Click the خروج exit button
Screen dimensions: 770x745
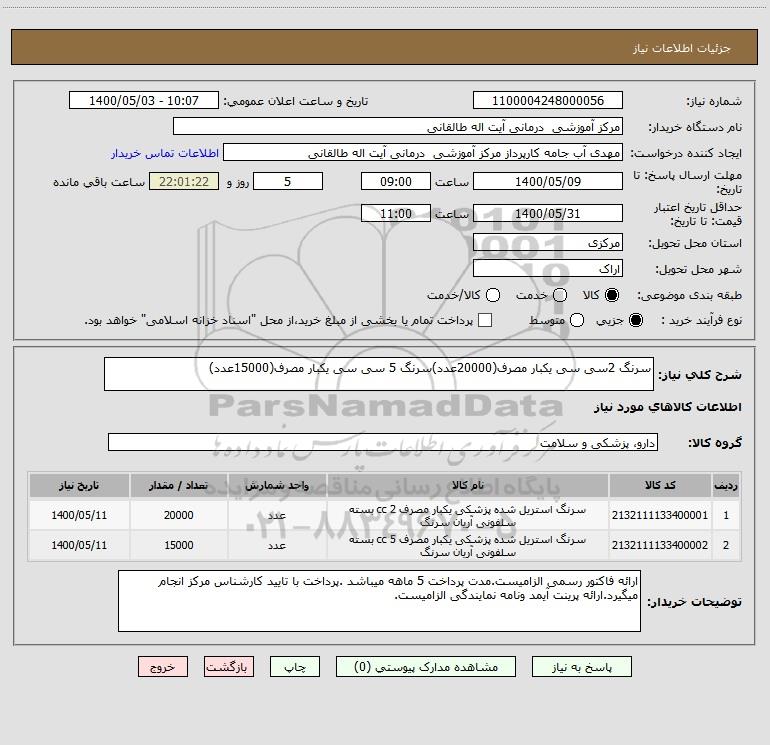[163, 667]
